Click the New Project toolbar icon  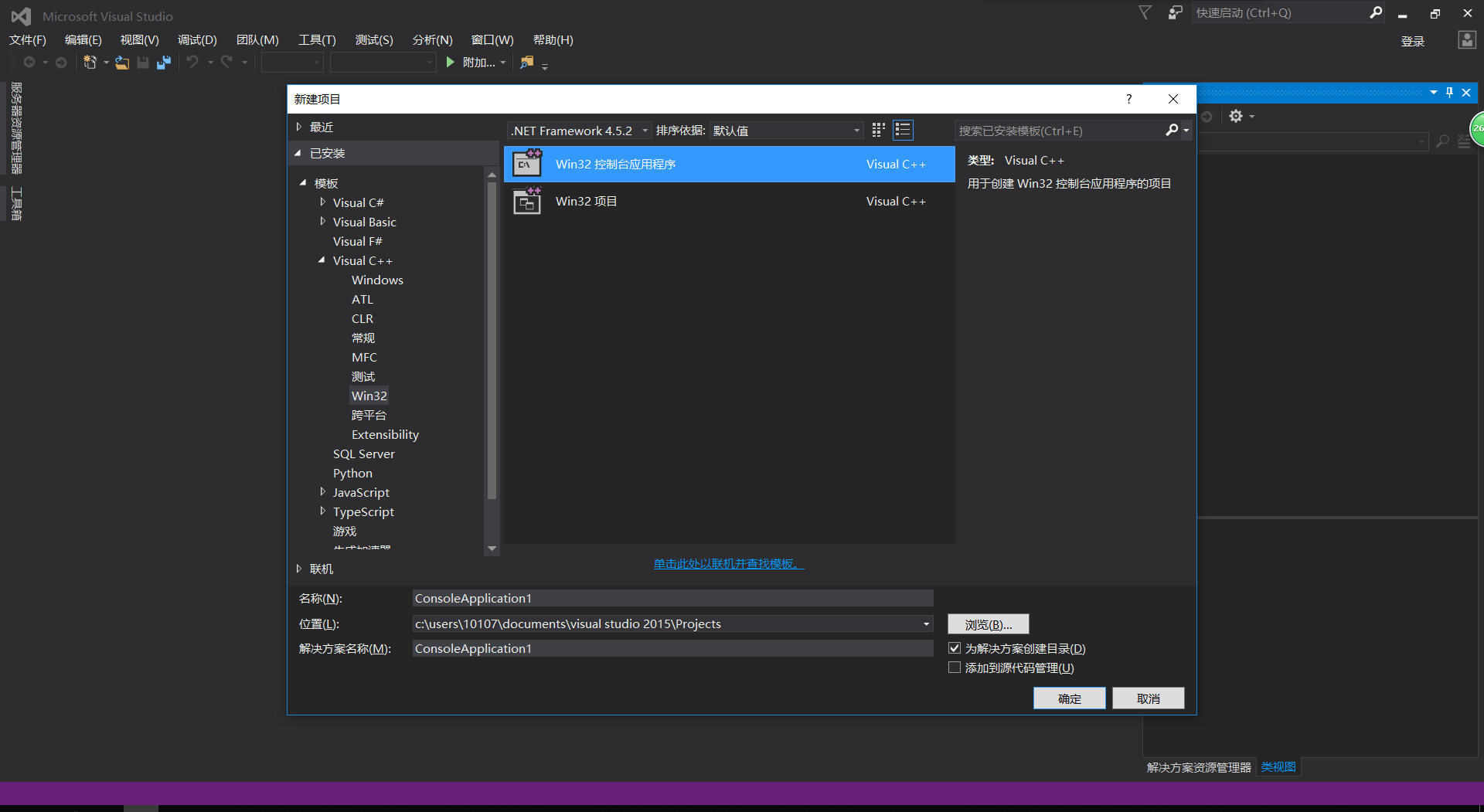(x=90, y=63)
